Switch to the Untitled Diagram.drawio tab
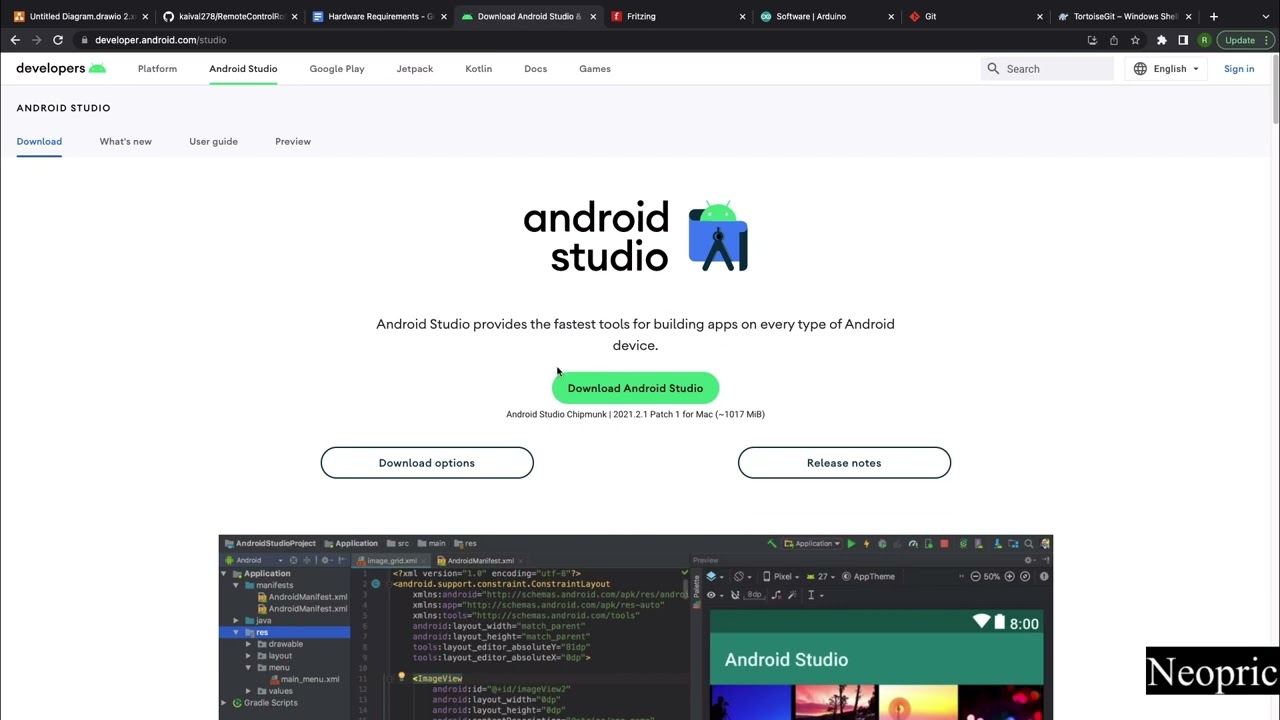This screenshot has height=720, width=1280. tap(78, 16)
